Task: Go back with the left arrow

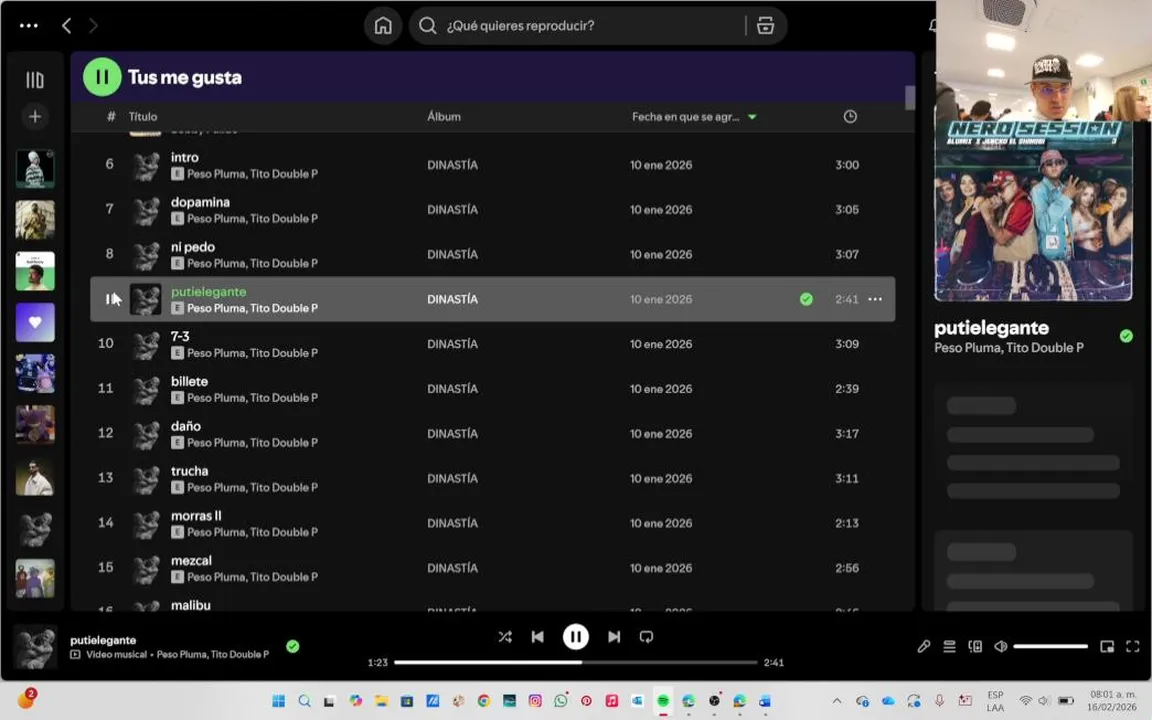Action: 67,26
